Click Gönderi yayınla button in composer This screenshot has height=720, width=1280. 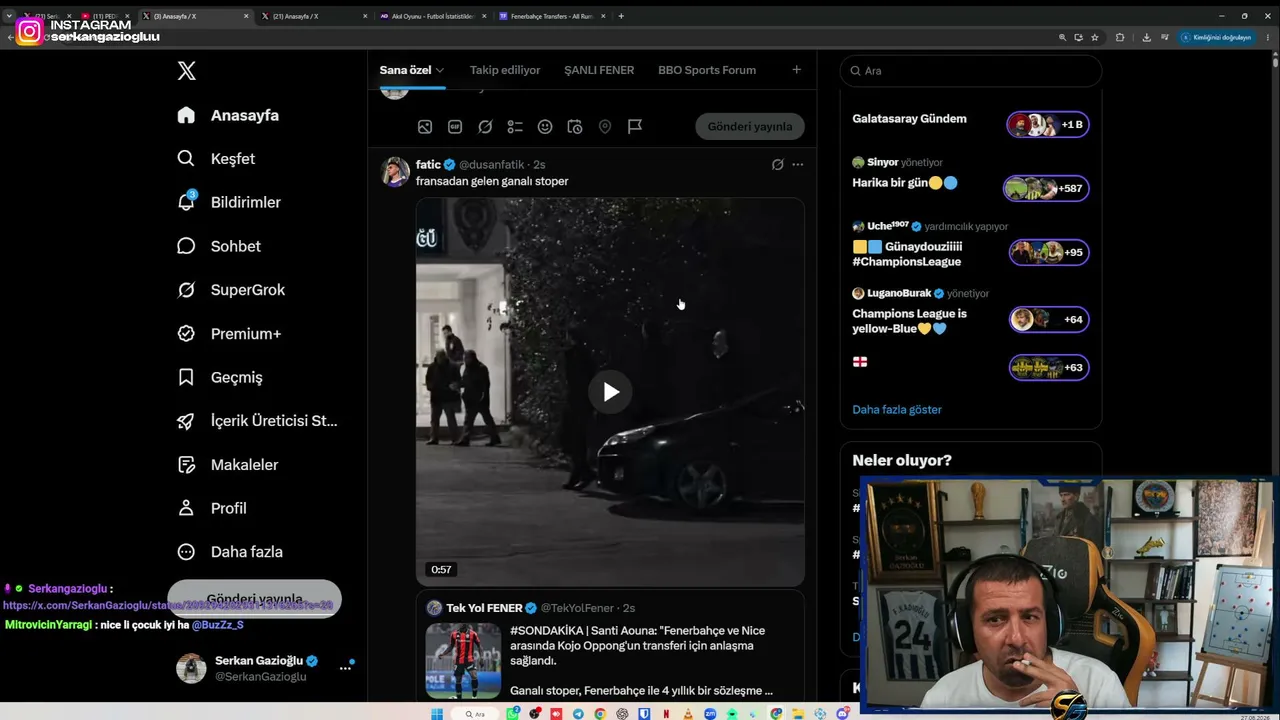pos(750,127)
